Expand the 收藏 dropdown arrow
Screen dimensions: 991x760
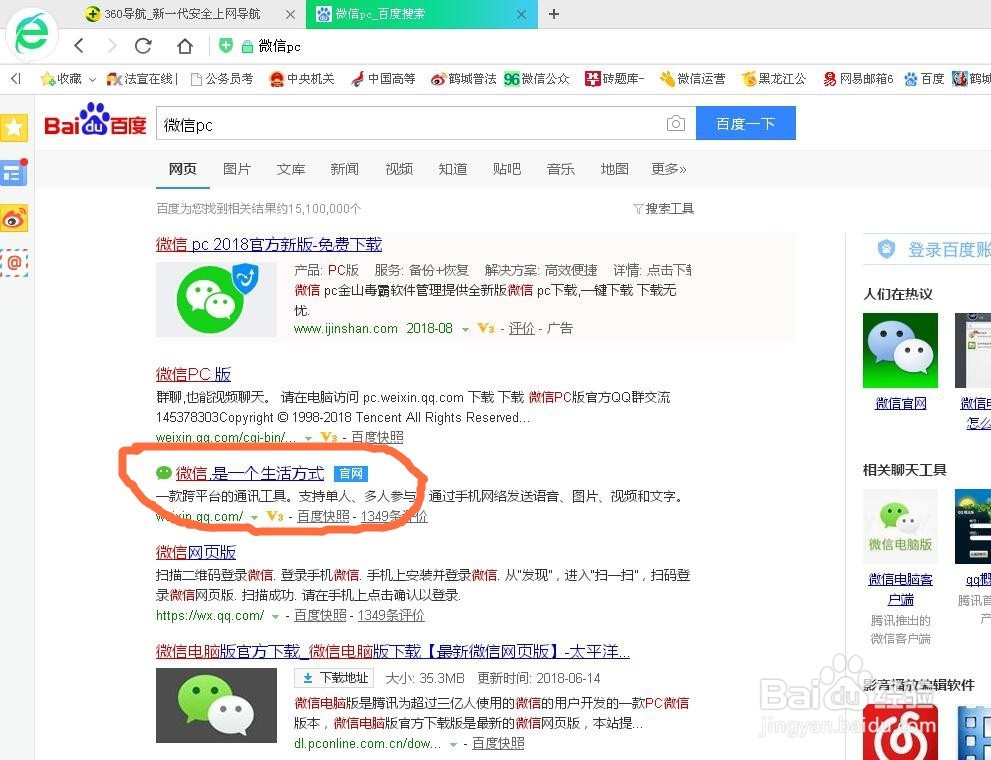click(92, 80)
